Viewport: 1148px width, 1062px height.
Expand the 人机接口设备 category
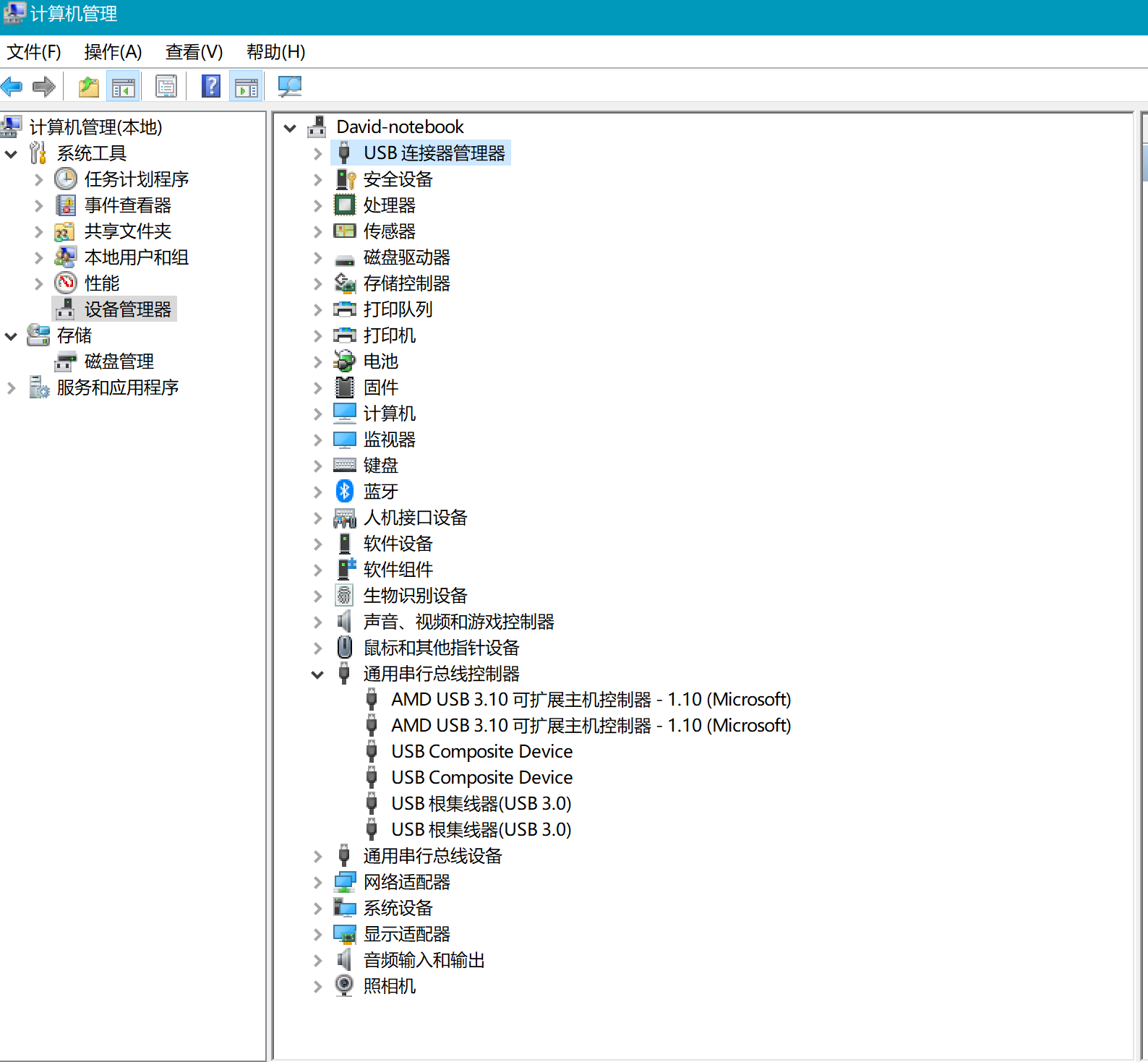click(x=317, y=518)
